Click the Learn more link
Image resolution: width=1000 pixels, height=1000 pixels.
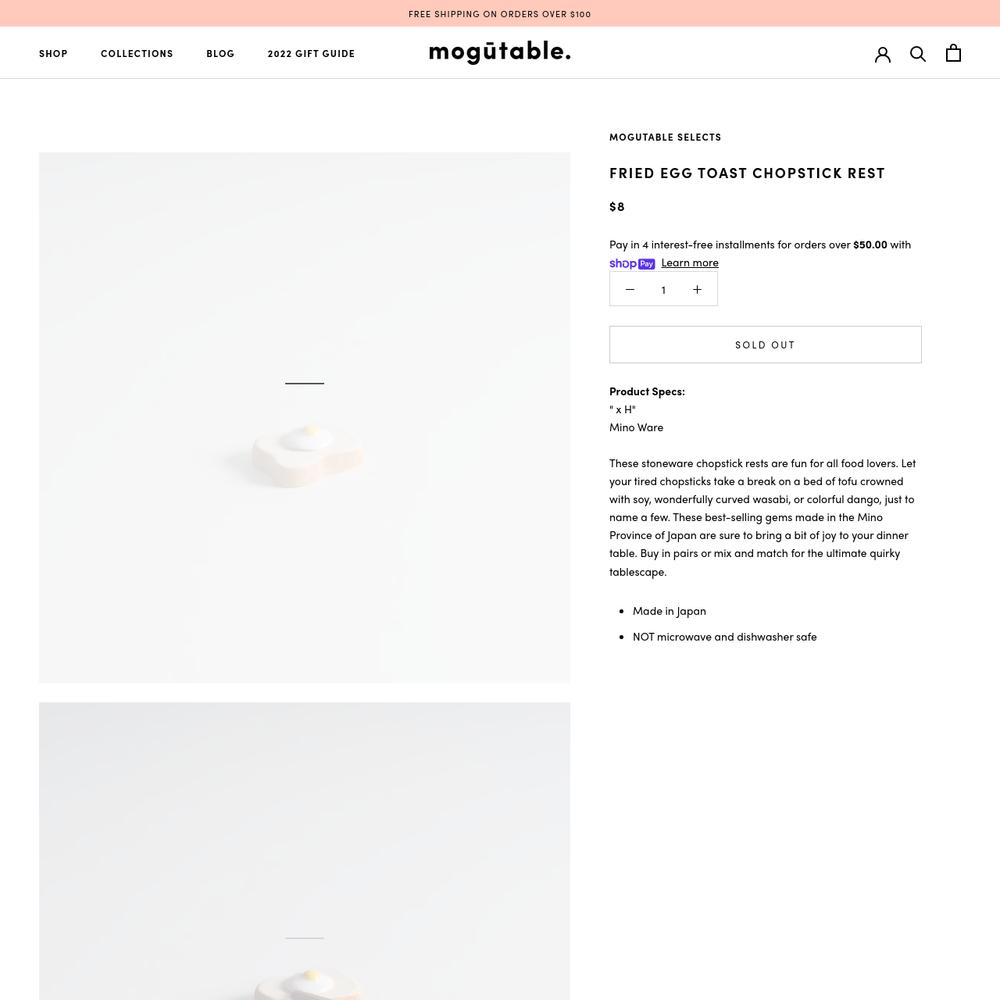(689, 263)
